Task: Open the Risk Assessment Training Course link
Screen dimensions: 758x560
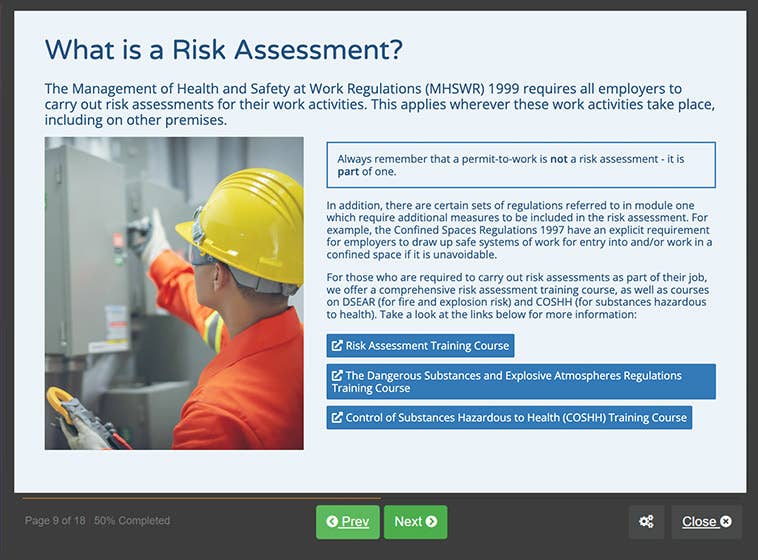Action: [x=427, y=346]
